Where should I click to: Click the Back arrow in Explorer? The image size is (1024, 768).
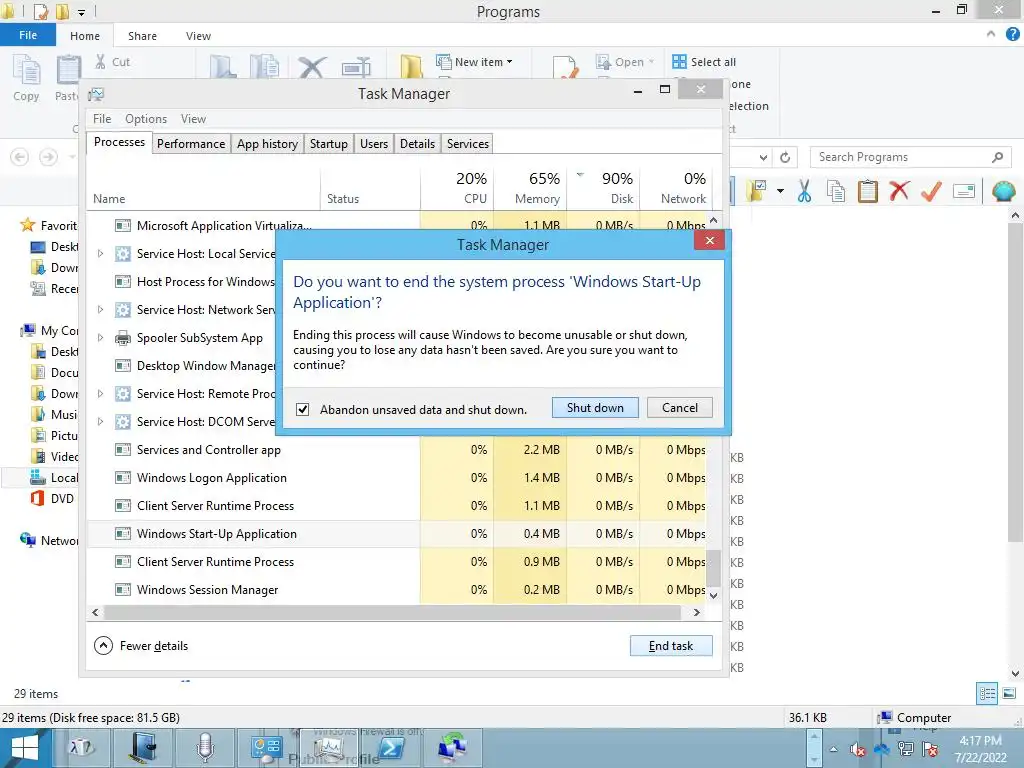(x=20, y=157)
